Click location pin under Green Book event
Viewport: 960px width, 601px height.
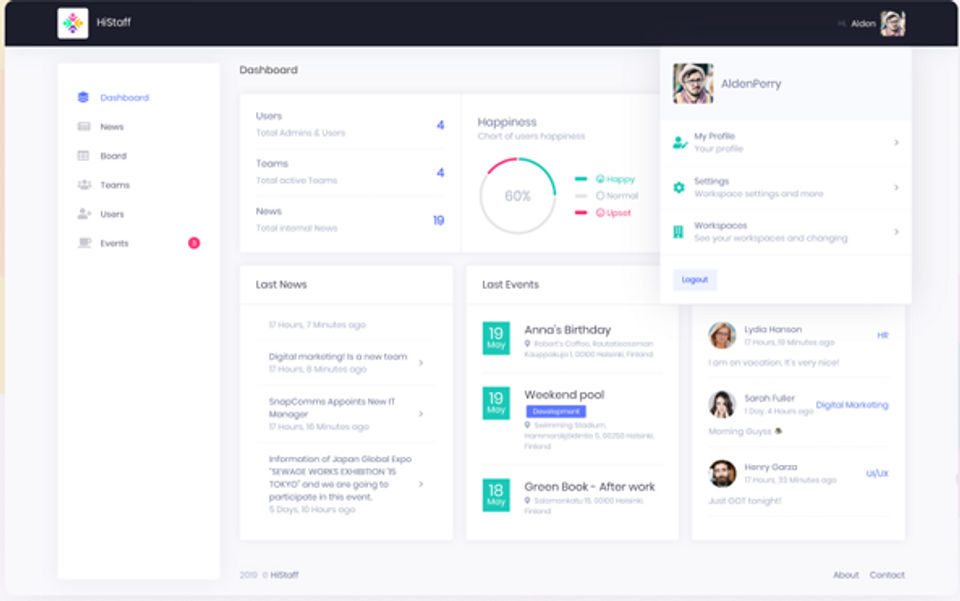pyautogui.click(x=527, y=501)
